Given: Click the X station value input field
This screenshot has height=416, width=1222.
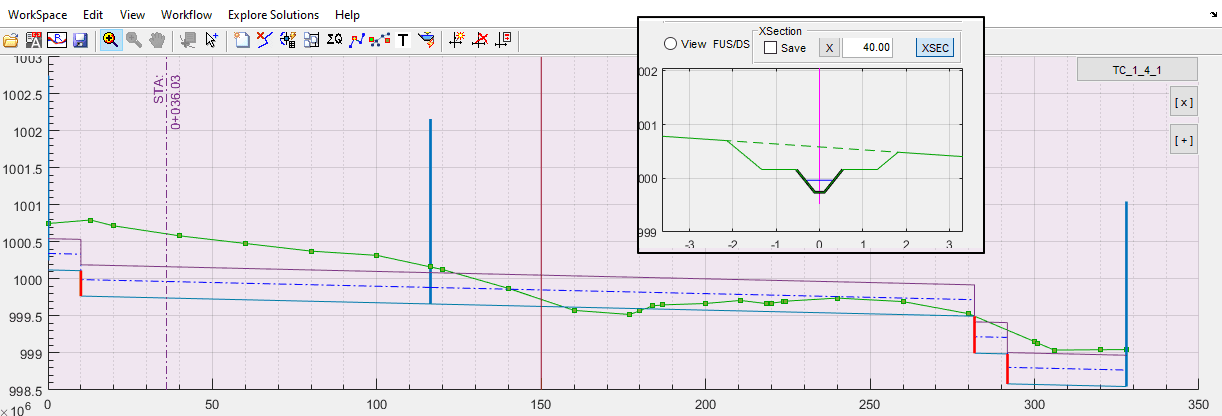Looking at the screenshot, I should 868,48.
